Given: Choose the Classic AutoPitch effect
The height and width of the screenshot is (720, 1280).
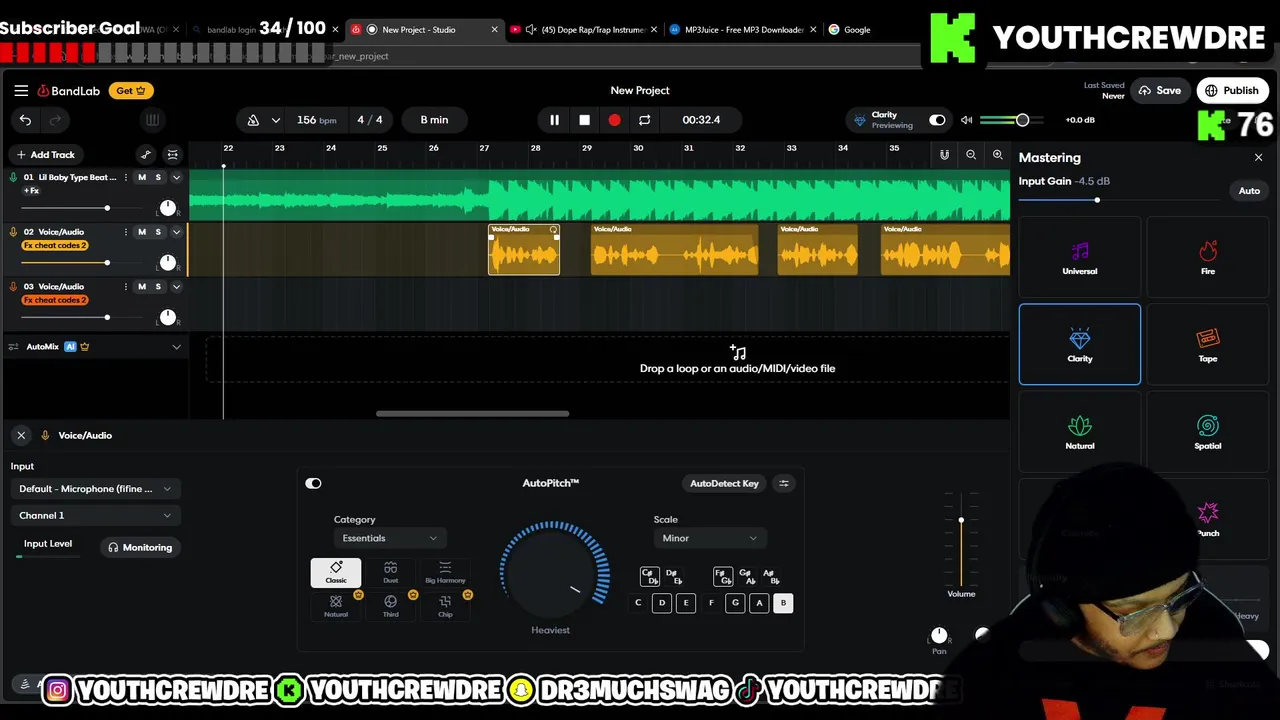Looking at the screenshot, I should tap(336, 572).
